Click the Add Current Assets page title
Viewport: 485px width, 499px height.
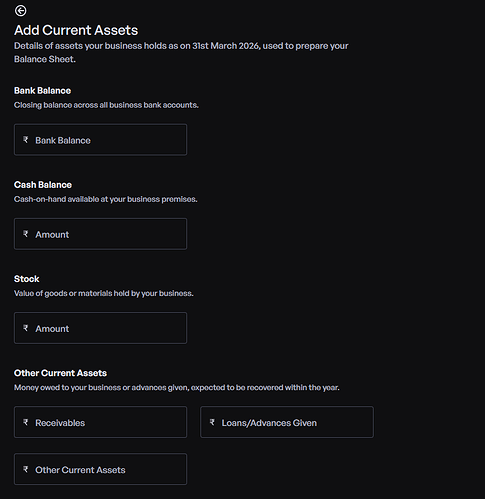(x=76, y=30)
